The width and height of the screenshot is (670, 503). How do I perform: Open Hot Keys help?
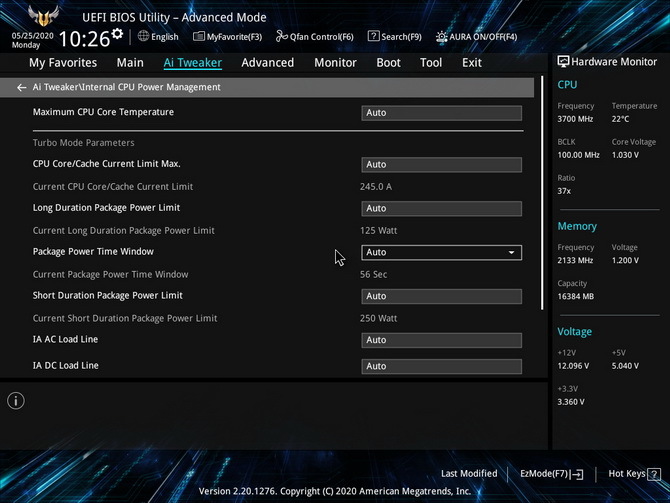[634, 474]
